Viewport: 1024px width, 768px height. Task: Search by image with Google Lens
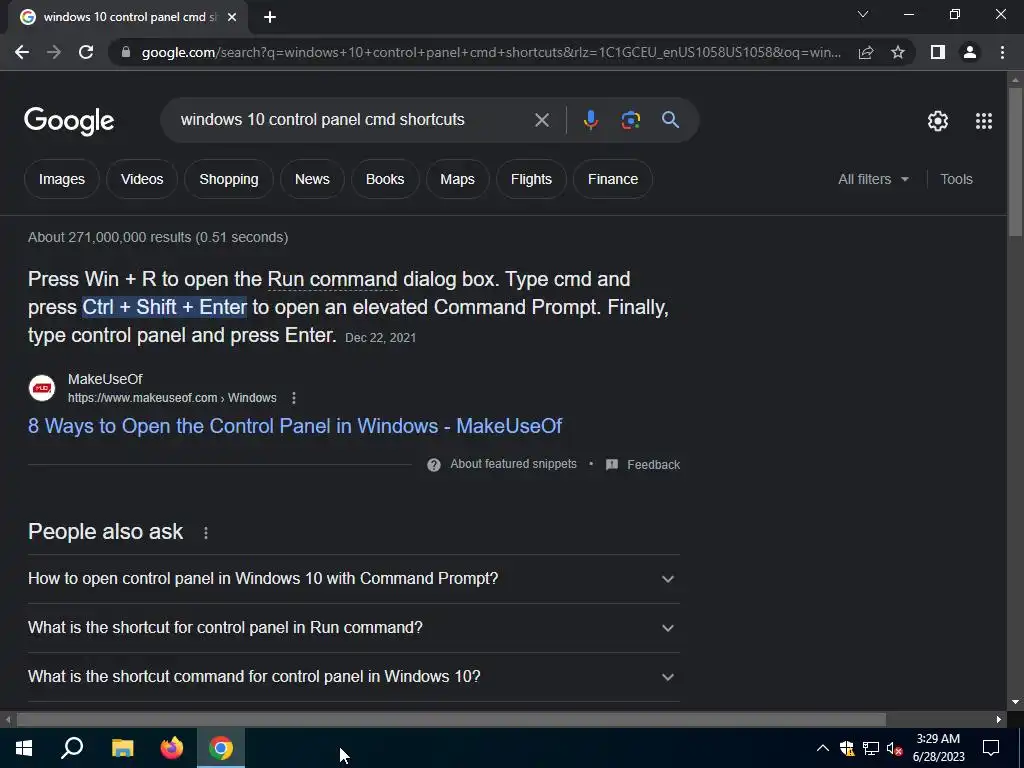(630, 120)
